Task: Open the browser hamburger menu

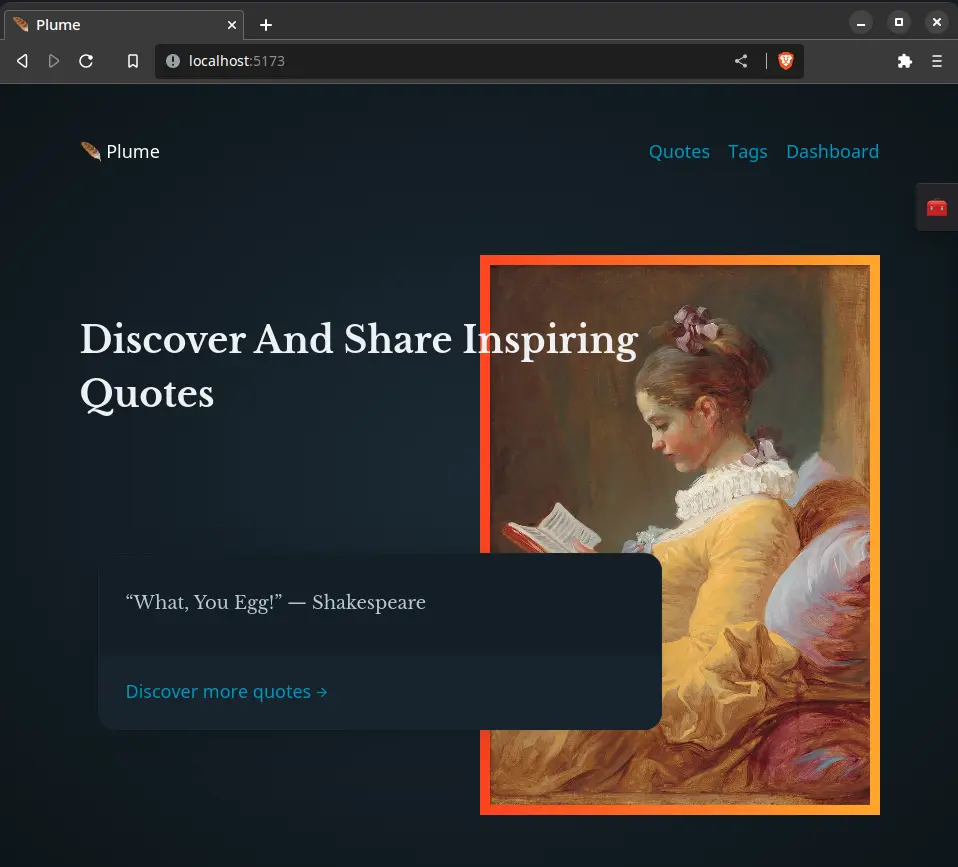Action: [x=937, y=61]
